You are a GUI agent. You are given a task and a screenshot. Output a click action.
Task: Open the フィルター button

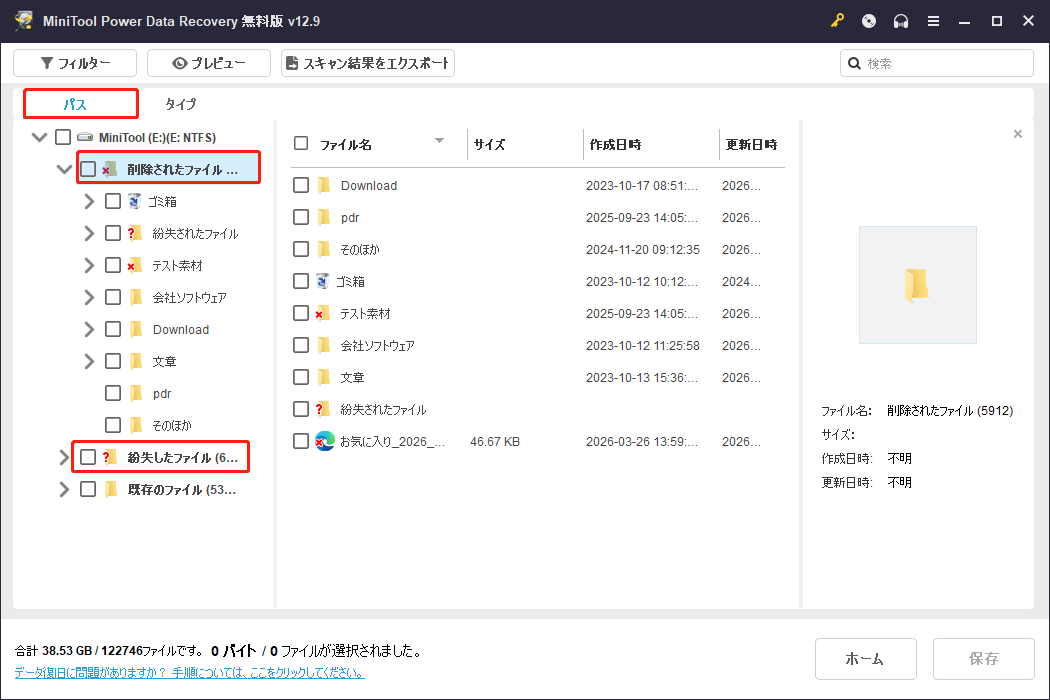point(75,63)
